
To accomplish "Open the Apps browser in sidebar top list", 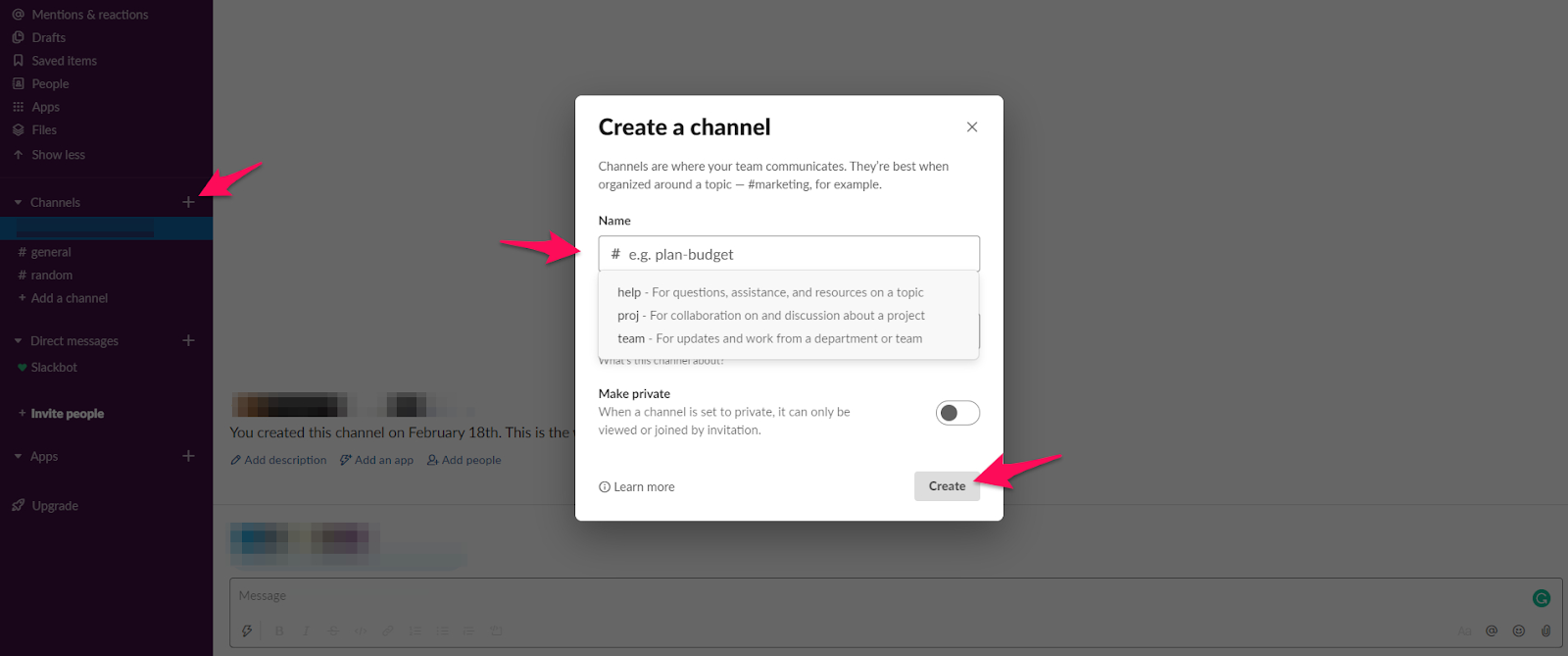I will coord(36,107).
